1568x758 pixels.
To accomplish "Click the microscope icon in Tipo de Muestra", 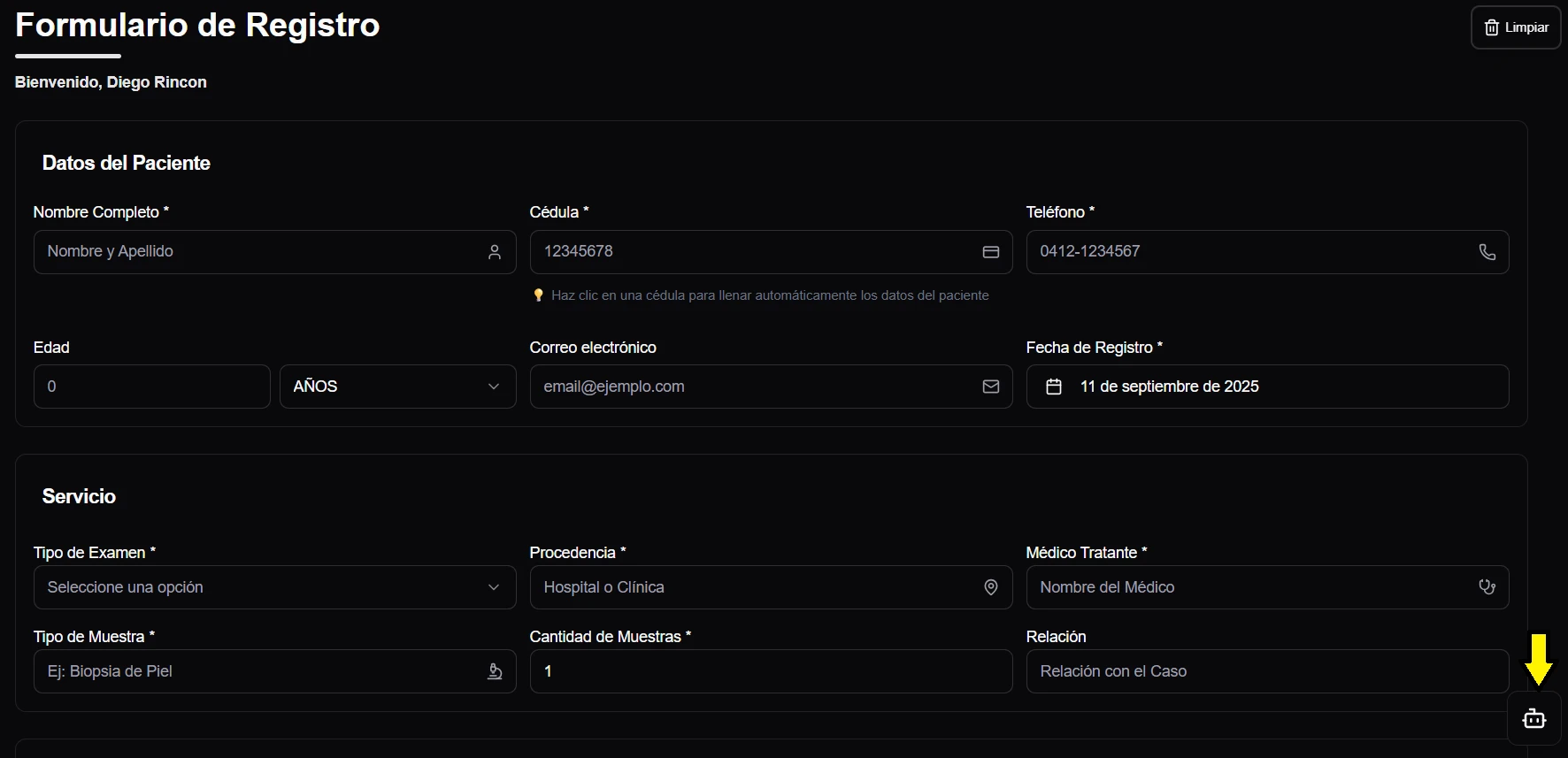I will (x=495, y=671).
